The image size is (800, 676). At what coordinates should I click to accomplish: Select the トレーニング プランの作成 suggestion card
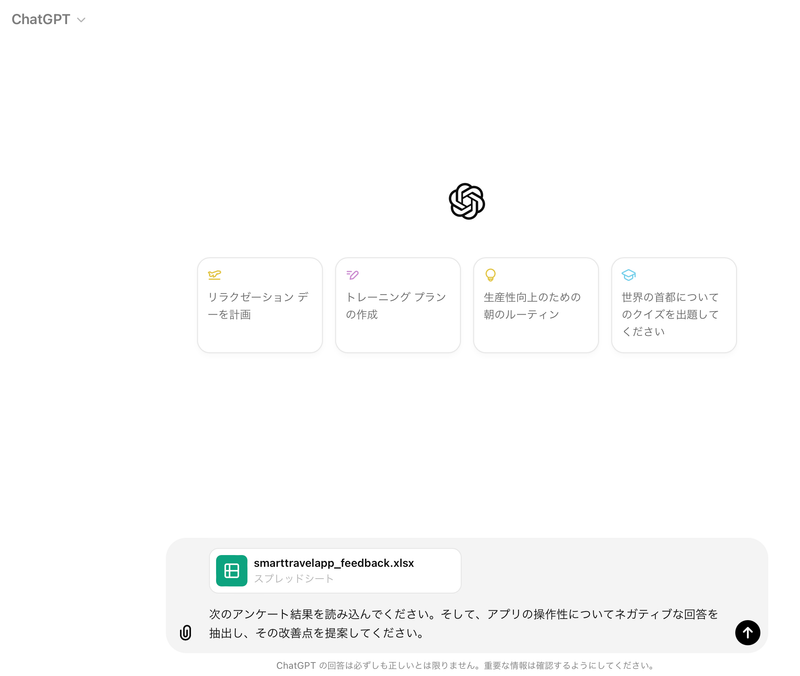click(x=398, y=305)
